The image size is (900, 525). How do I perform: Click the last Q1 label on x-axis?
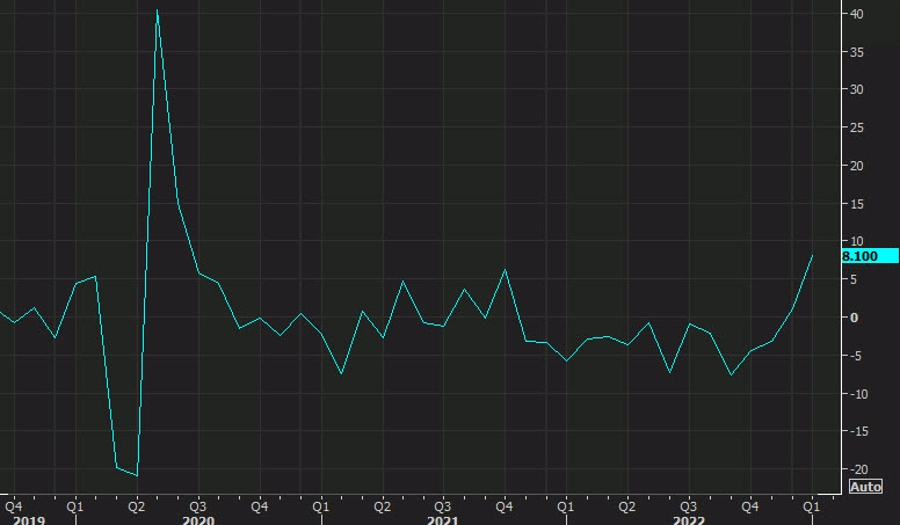click(811, 506)
